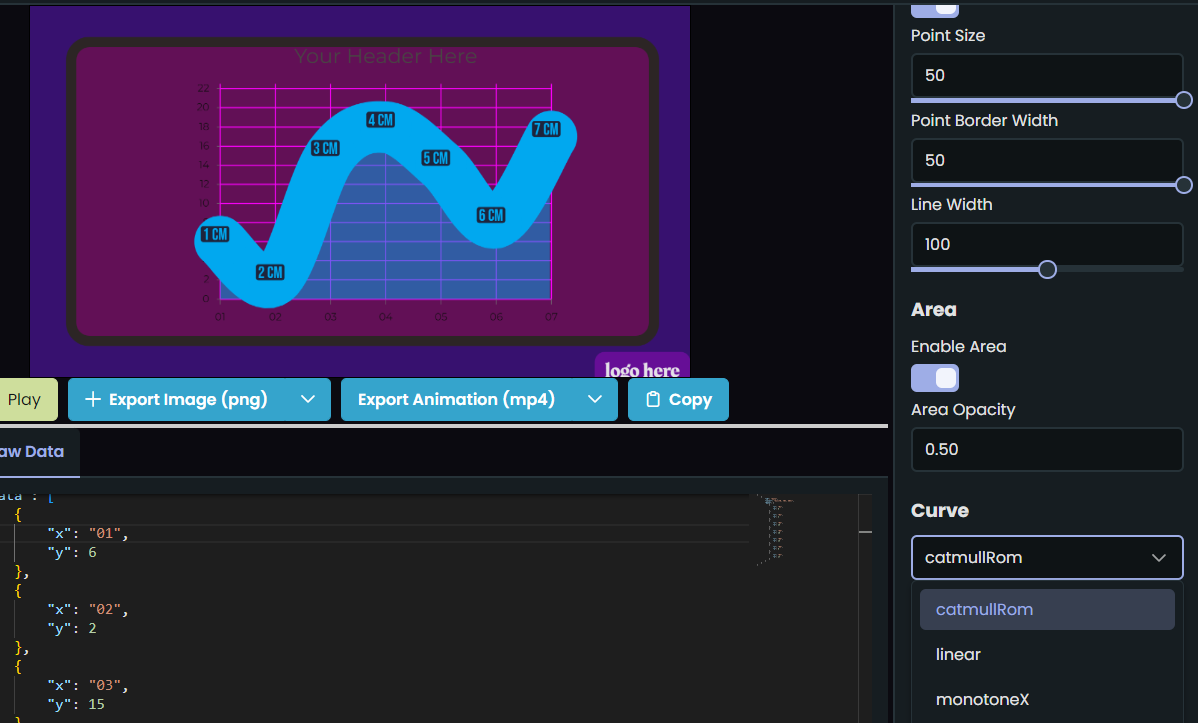Toggle the Enable Area switch
The height and width of the screenshot is (723, 1198).
[934, 377]
